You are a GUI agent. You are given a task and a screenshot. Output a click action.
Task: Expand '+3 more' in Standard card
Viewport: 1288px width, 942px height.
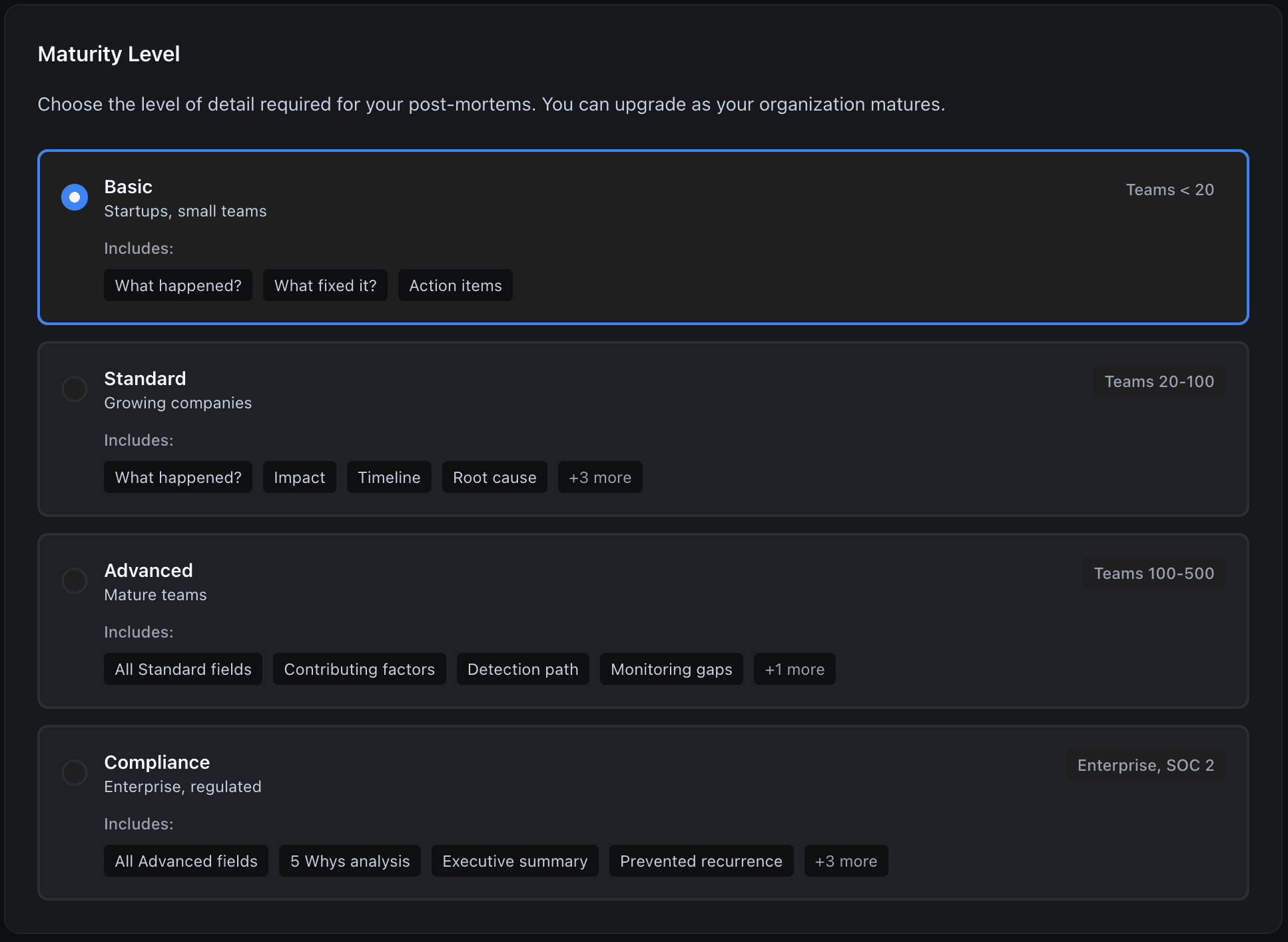click(599, 478)
